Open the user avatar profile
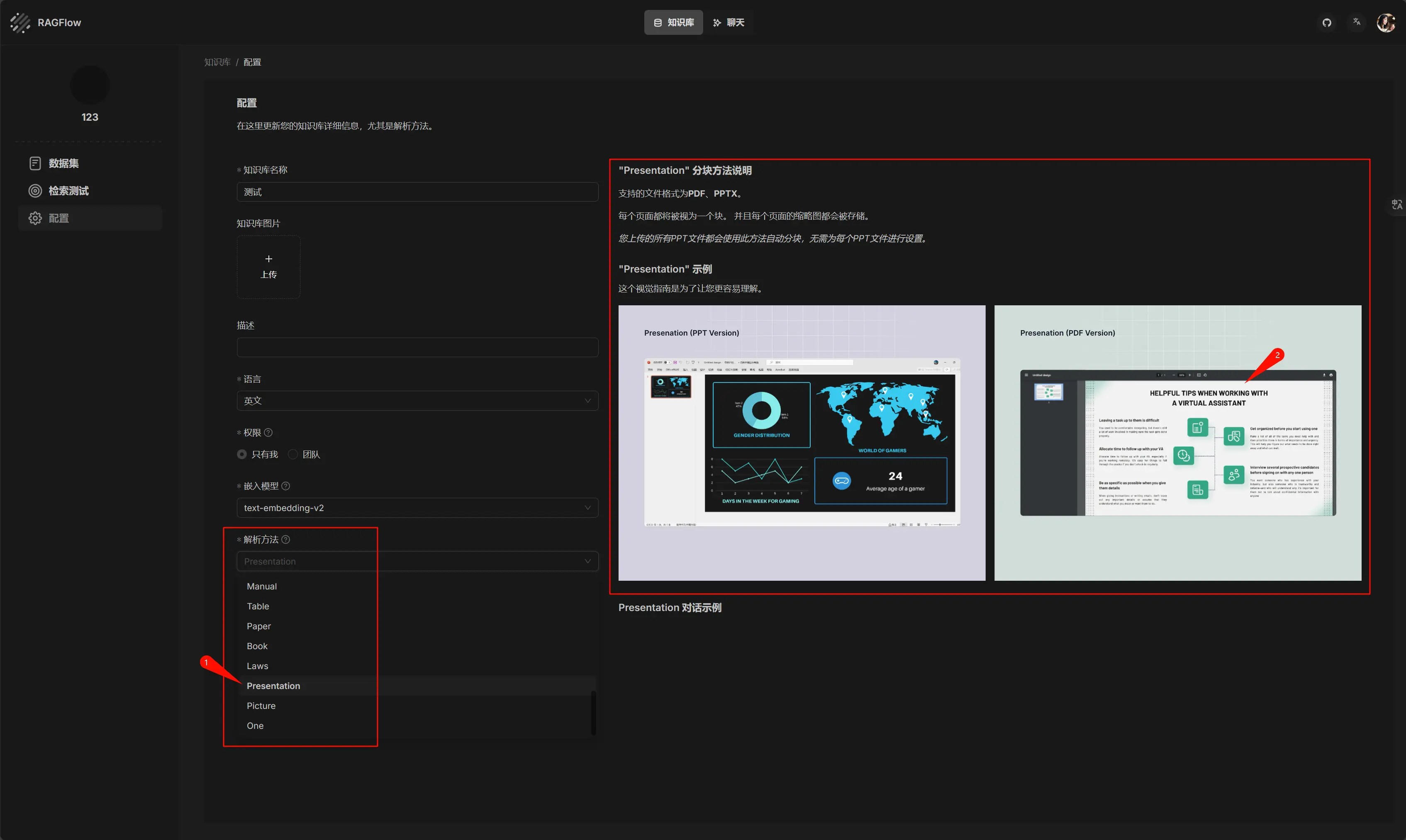Screen dimensions: 1406x840 pyautogui.click(x=1386, y=23)
